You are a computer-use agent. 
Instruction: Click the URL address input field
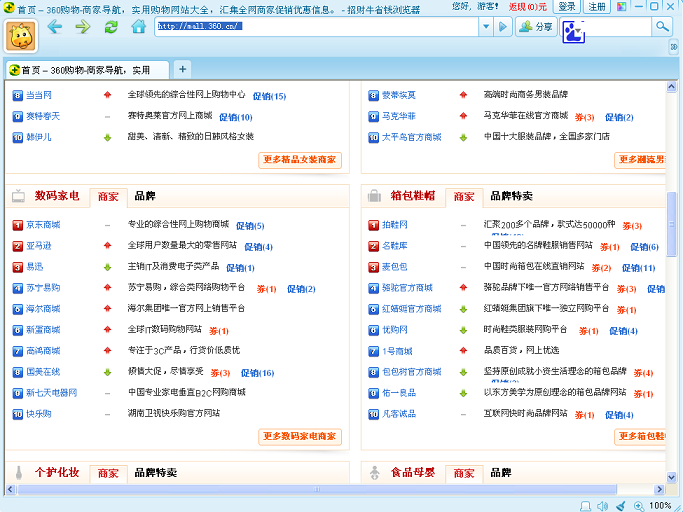320,26
